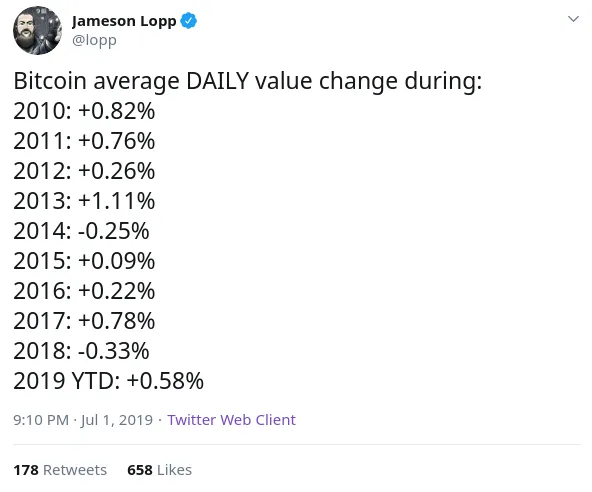This screenshot has width=592, height=492.
Task: Visit the @lopp handle link
Action: pyautogui.click(x=94, y=40)
